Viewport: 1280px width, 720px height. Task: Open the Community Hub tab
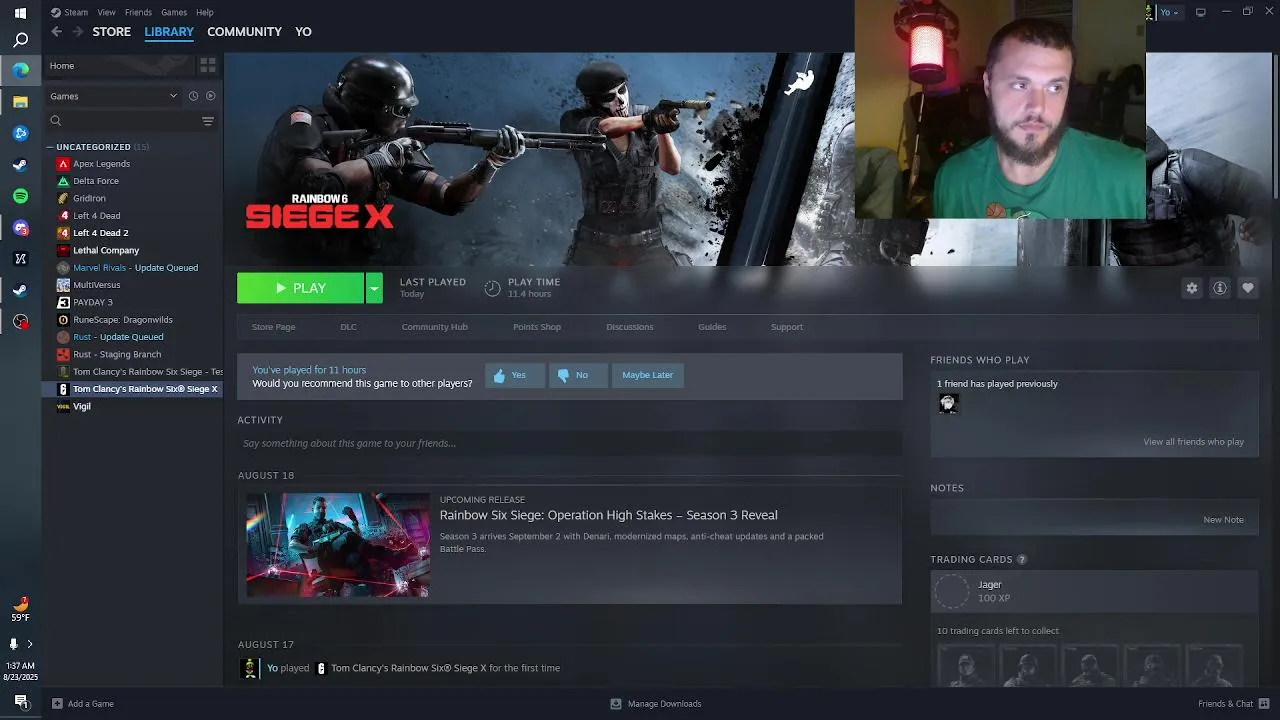[434, 327]
